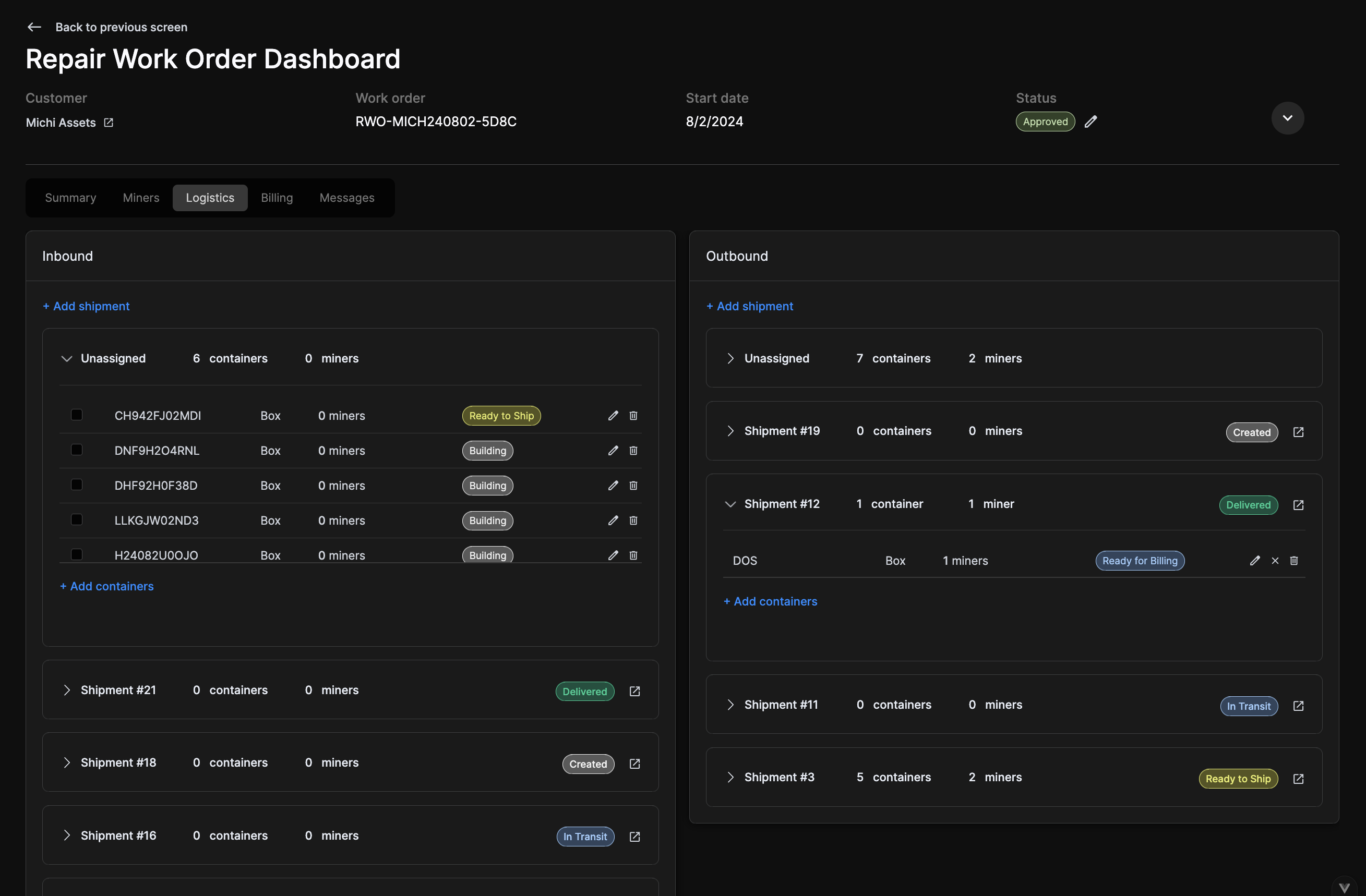The height and width of the screenshot is (896, 1366).
Task: Delete the DNF9H2O4RNL container
Action: click(x=633, y=451)
